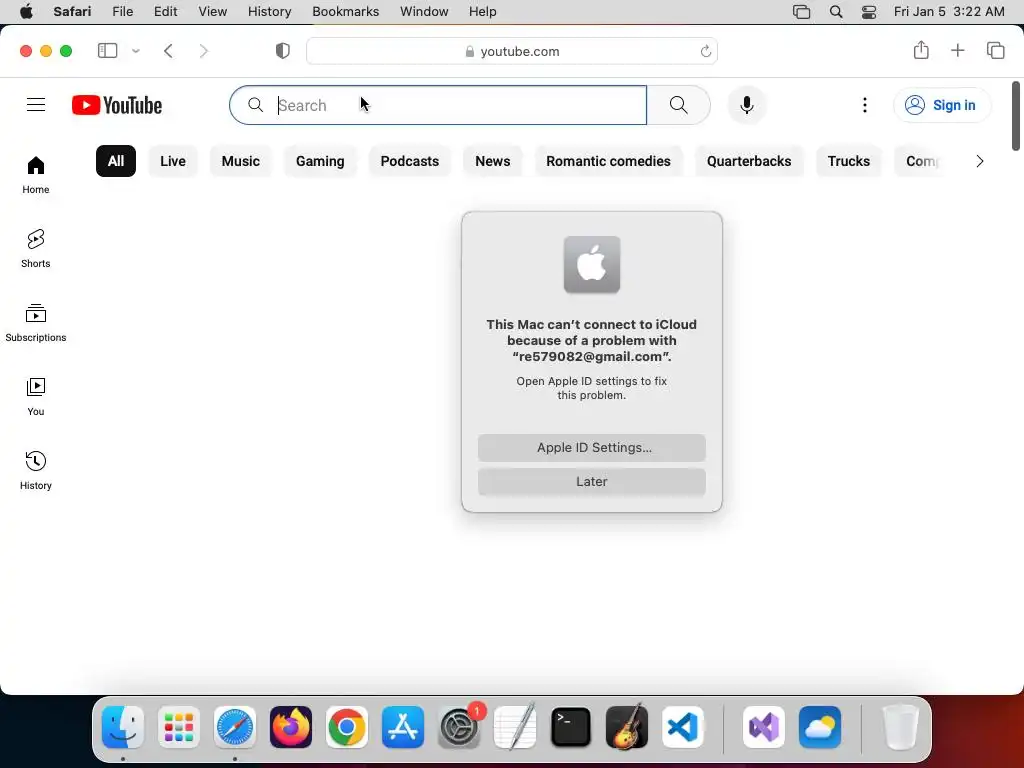Open the Bookmarks menu
This screenshot has height=768, width=1024.
tap(345, 12)
